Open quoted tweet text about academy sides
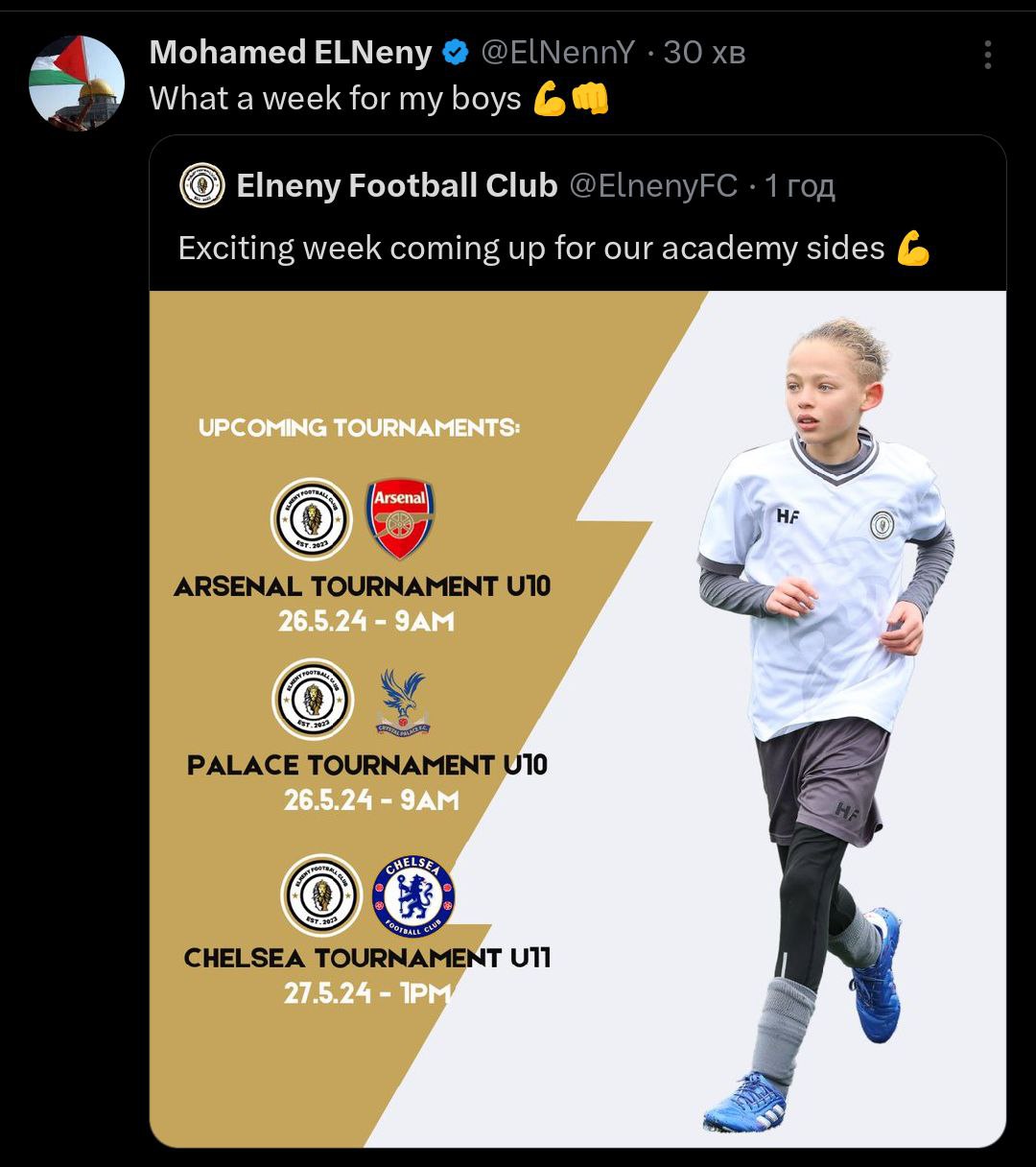The width and height of the screenshot is (1036, 1167). point(531,249)
